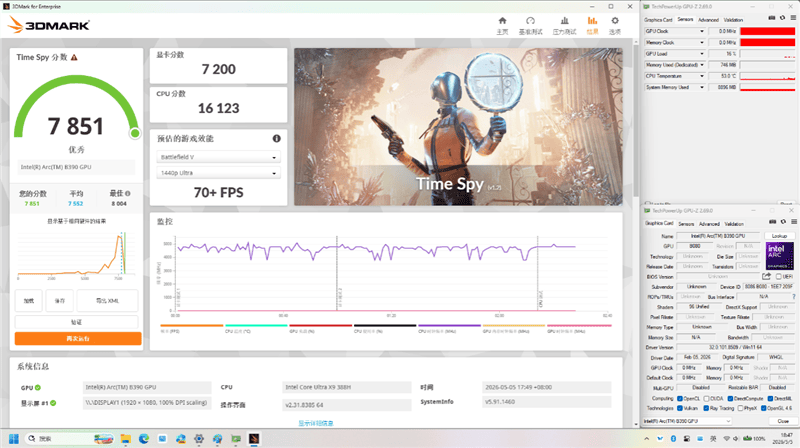Click the Export XML button
The width and height of the screenshot is (800, 448).
click(x=107, y=301)
